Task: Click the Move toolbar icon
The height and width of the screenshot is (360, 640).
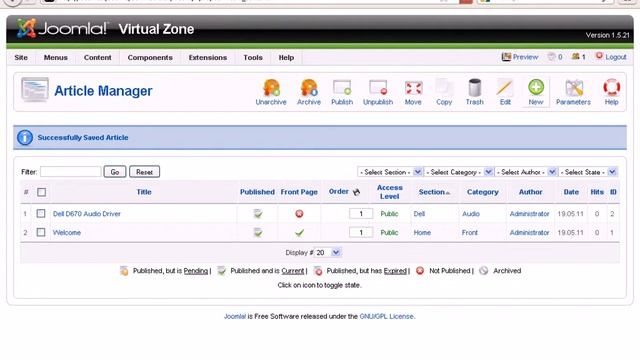Action: 413,92
